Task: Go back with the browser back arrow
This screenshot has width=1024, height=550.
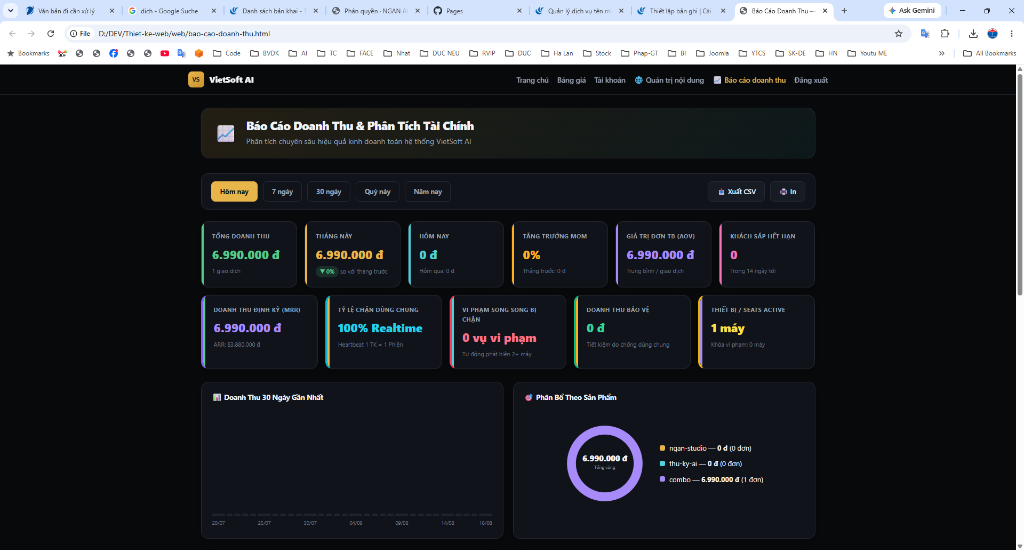Action: (x=12, y=33)
